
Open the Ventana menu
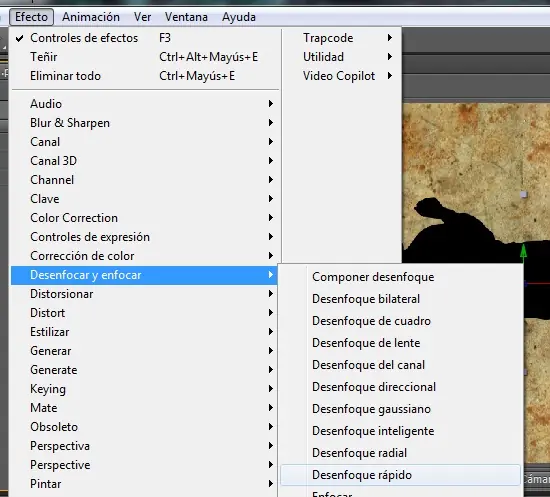pyautogui.click(x=186, y=17)
